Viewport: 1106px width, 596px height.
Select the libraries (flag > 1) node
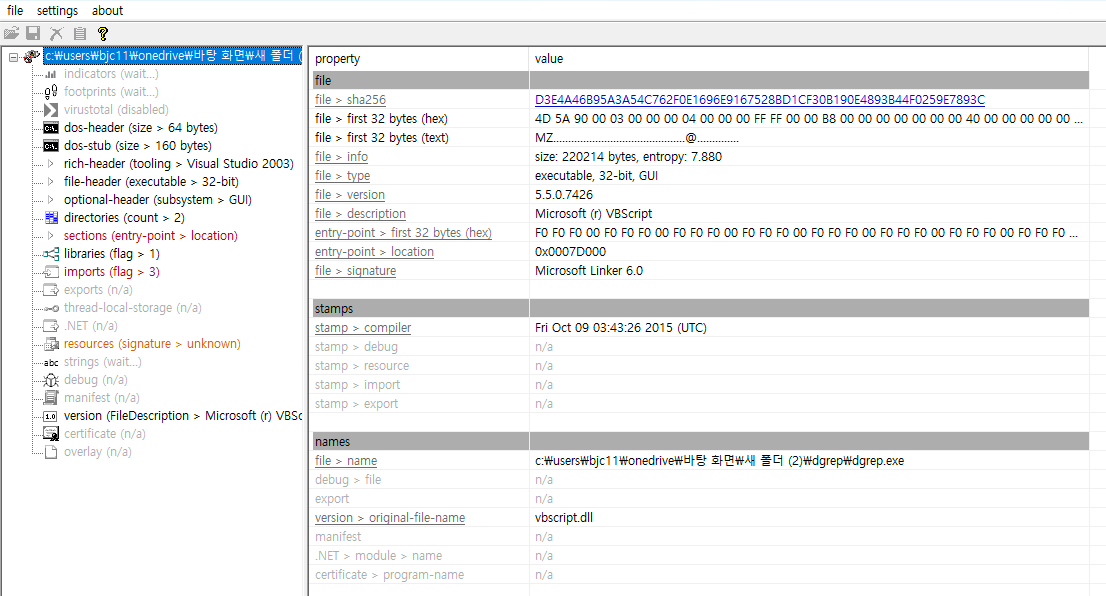tap(111, 254)
